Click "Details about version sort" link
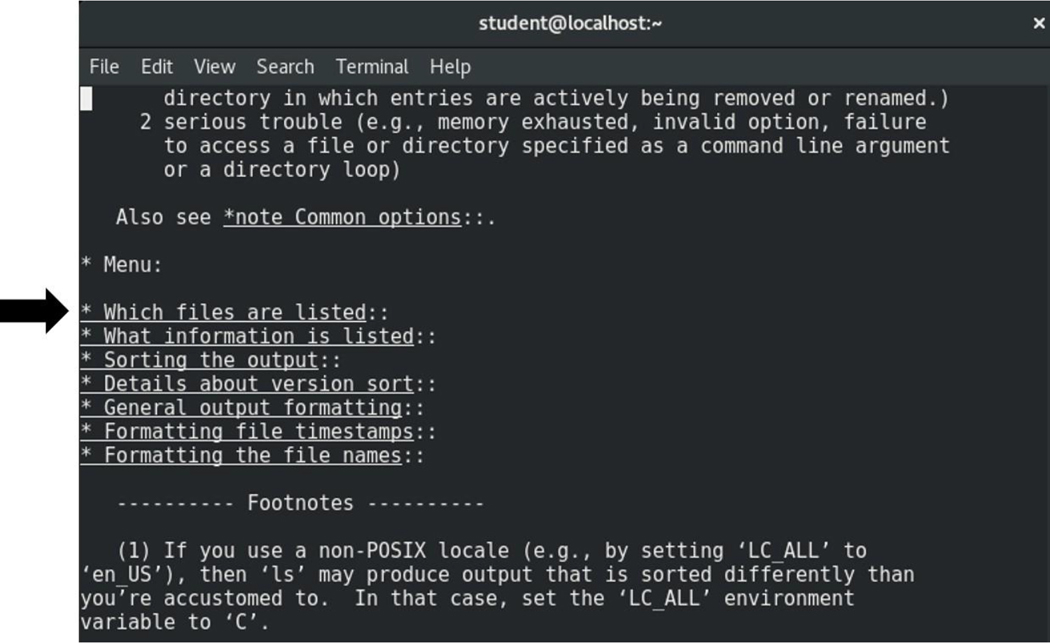 click(x=258, y=385)
